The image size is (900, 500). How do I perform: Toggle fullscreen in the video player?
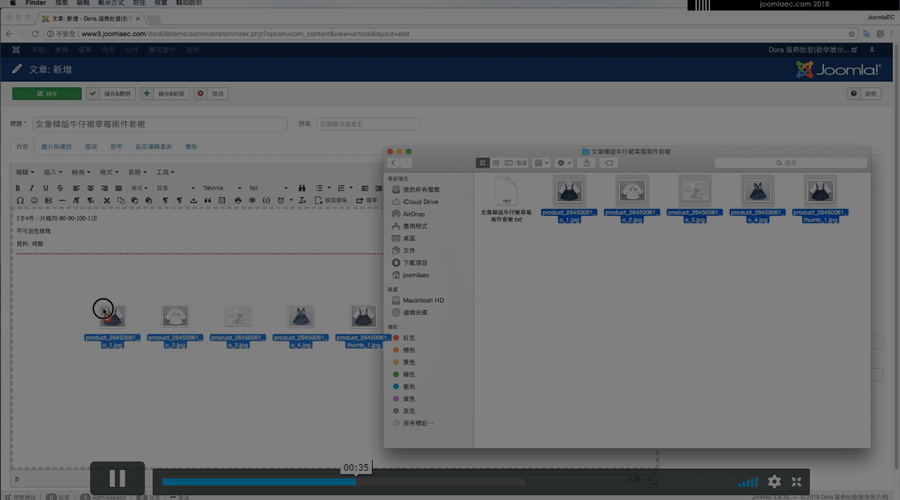797,482
